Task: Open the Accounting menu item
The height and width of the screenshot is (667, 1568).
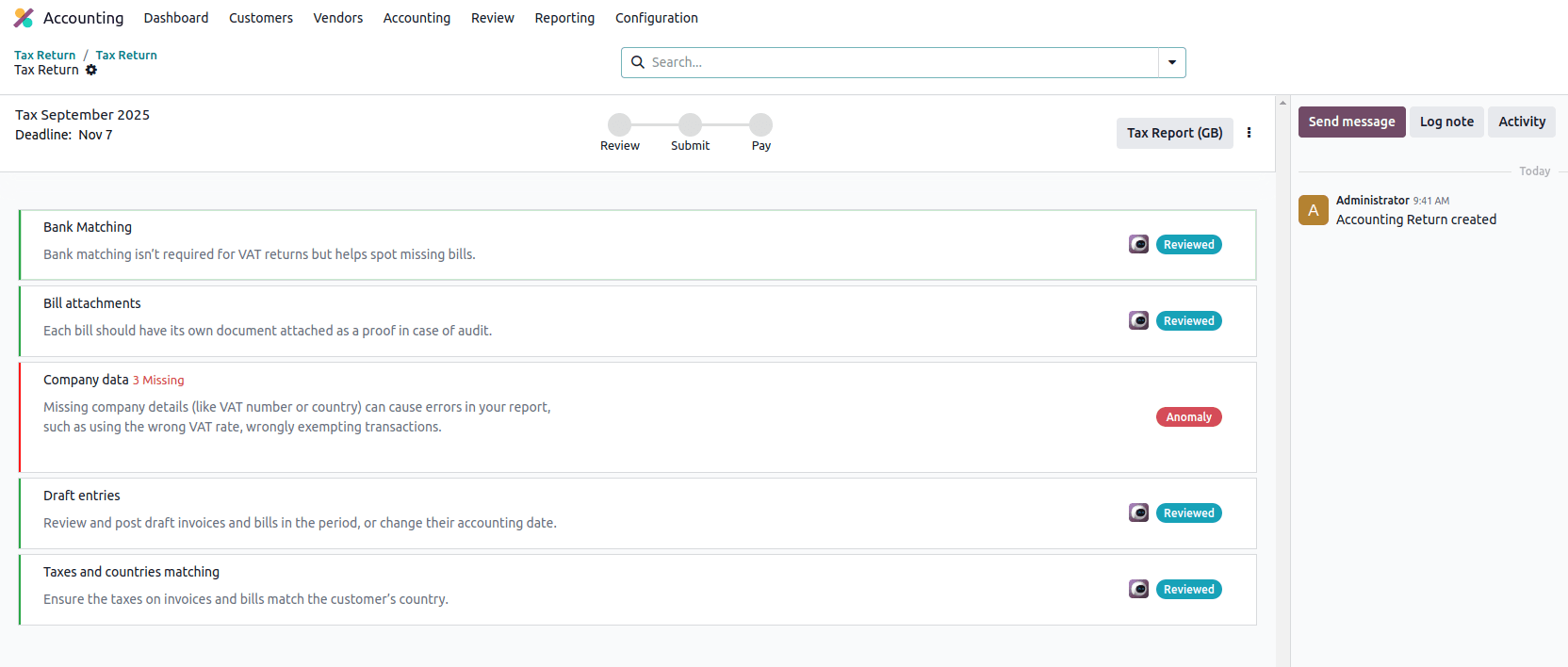Action: pos(416,18)
